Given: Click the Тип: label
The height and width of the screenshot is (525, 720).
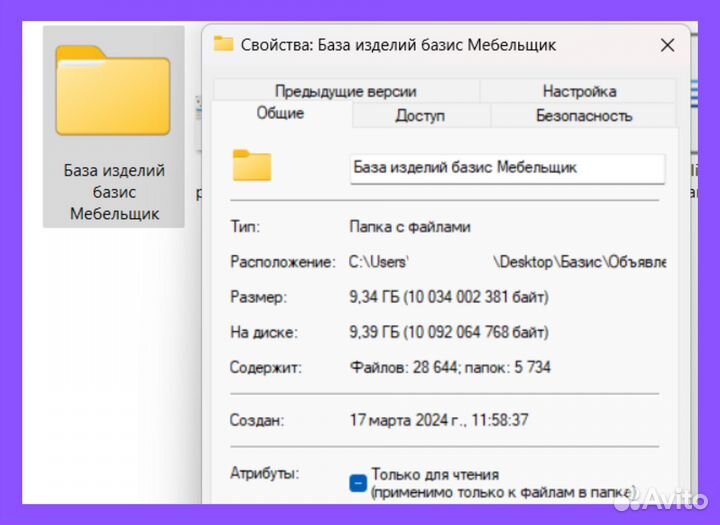Looking at the screenshot, I should tap(245, 227).
